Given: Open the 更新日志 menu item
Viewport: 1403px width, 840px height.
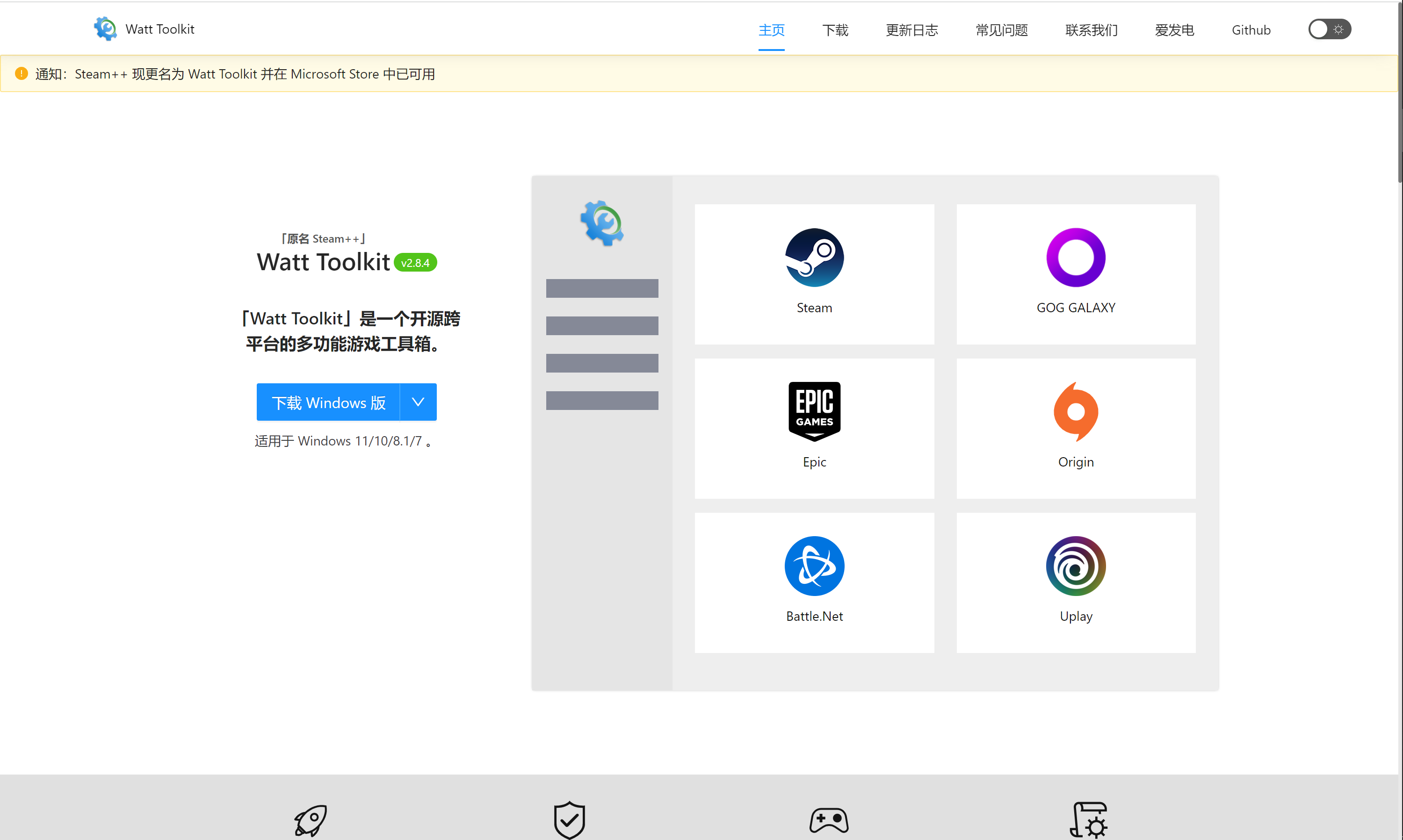Looking at the screenshot, I should [x=911, y=30].
